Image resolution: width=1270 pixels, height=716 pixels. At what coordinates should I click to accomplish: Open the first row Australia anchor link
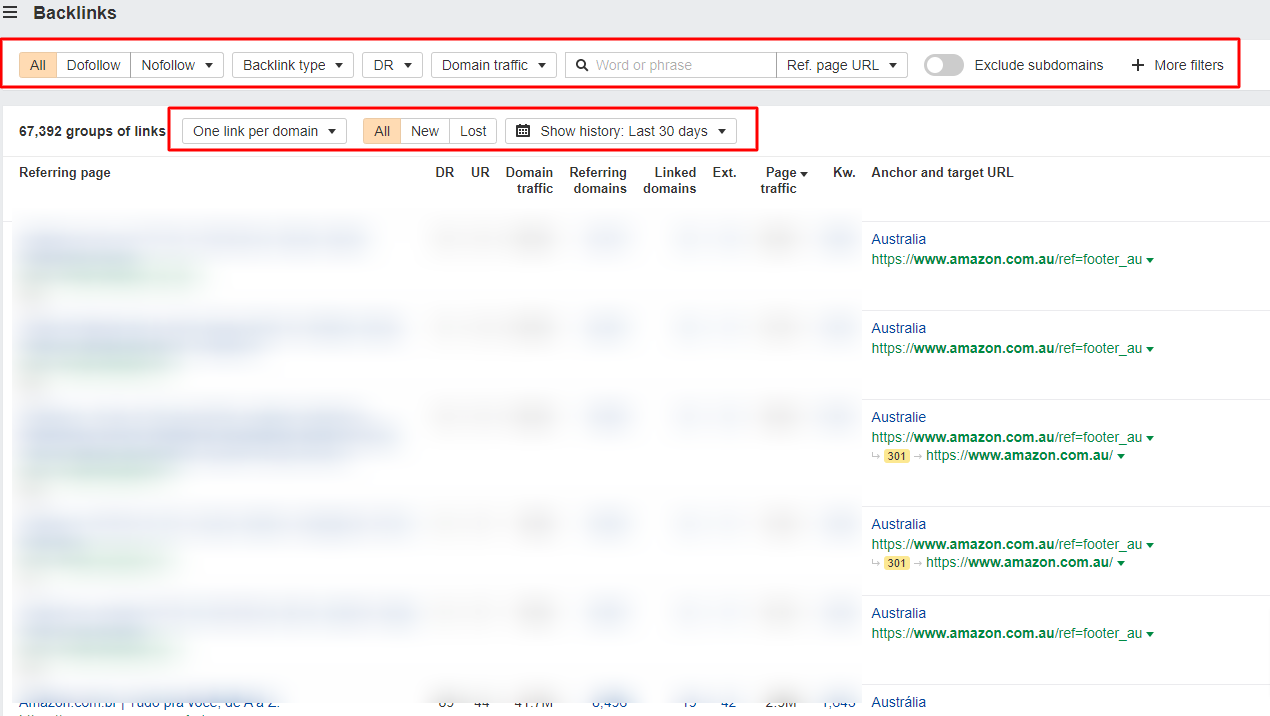(x=899, y=239)
